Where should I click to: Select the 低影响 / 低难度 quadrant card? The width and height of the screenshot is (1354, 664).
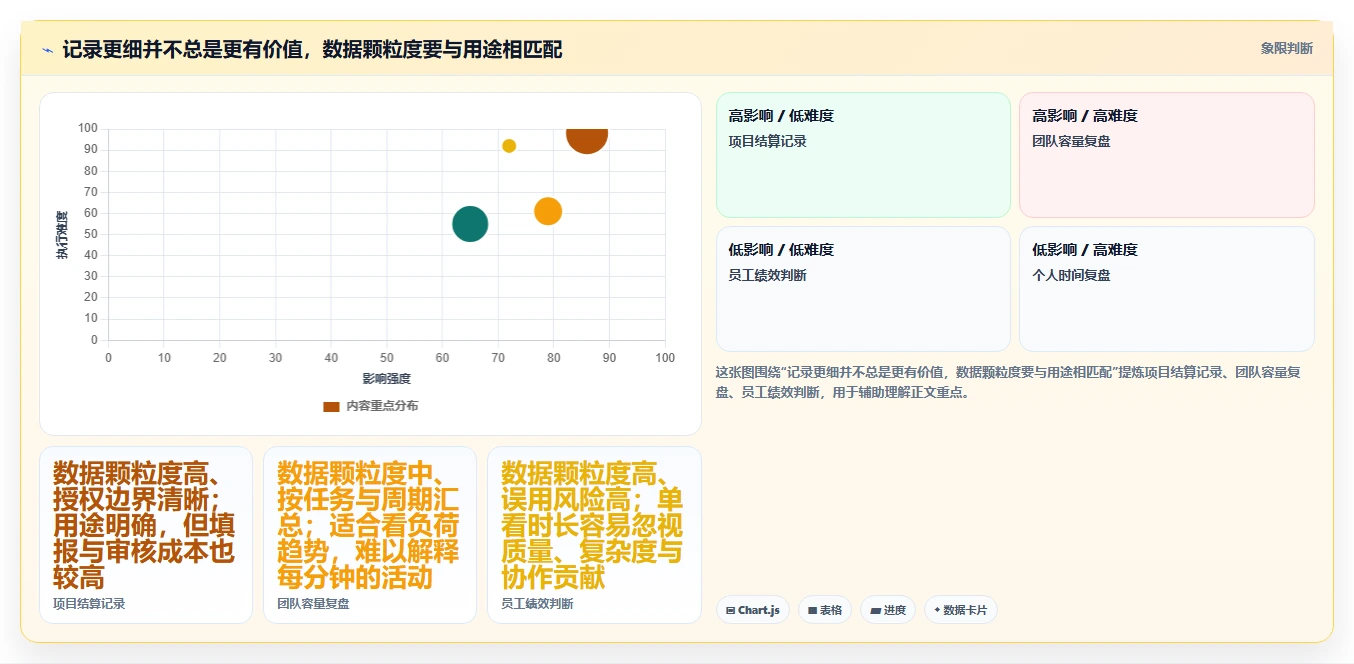[x=863, y=289]
